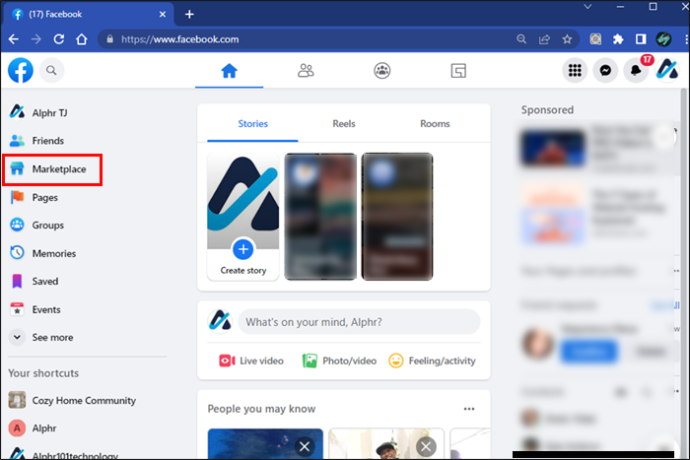Click the Create story plus button
The height and width of the screenshot is (460, 690).
point(243,250)
